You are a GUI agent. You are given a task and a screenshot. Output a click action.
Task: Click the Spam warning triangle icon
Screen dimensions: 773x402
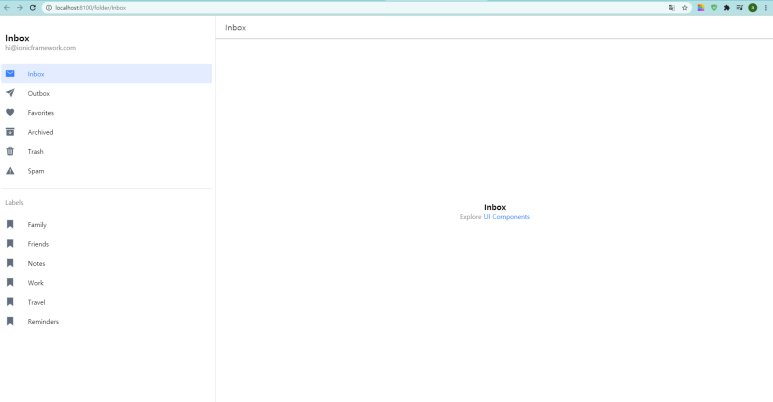pyautogui.click(x=10, y=171)
